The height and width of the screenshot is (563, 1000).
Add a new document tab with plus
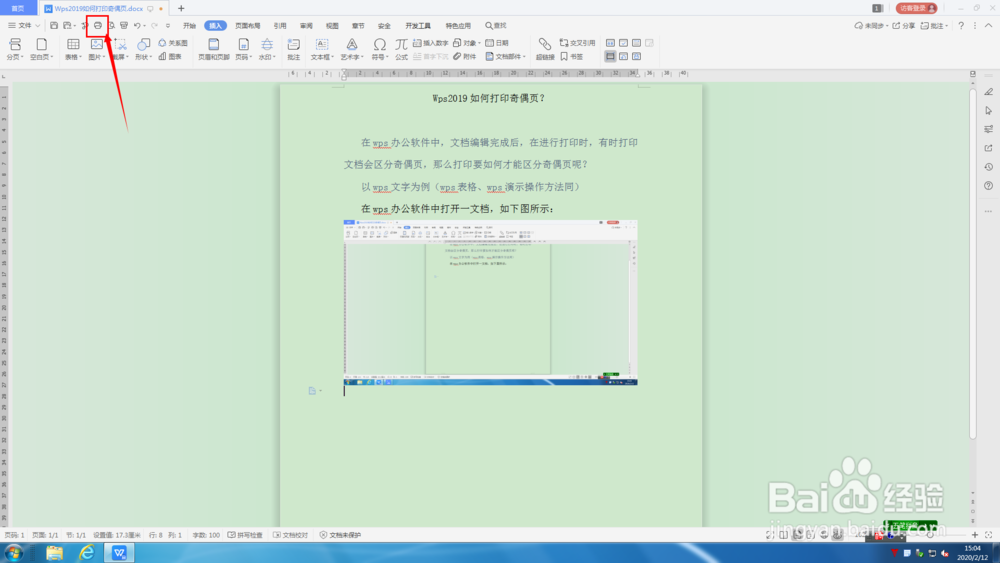tap(181, 8)
